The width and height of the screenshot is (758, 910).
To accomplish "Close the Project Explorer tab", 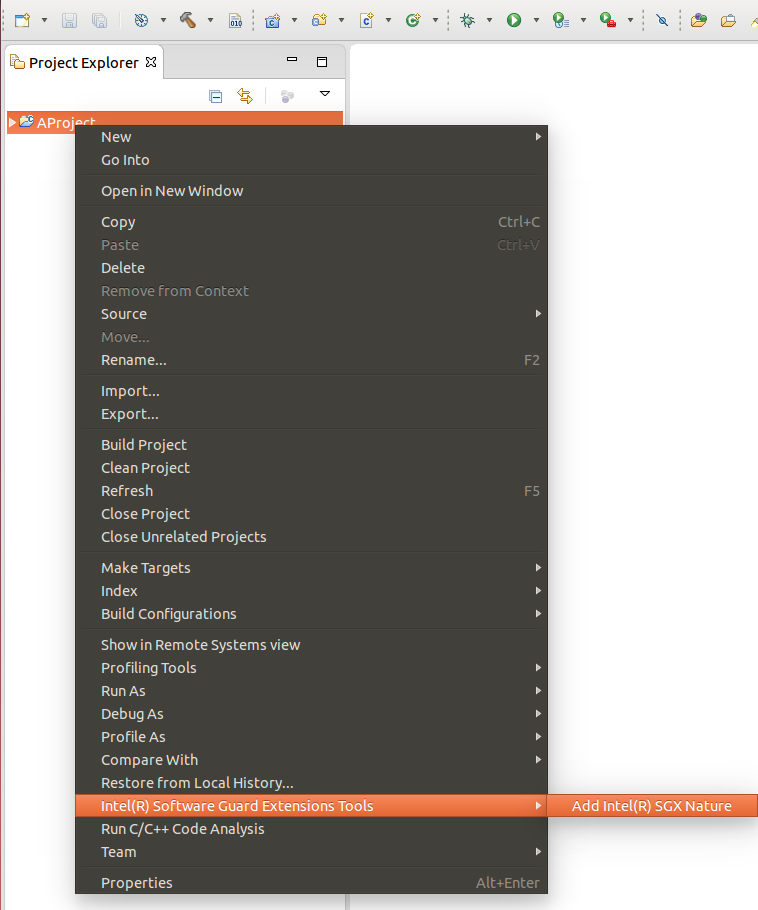I will (151, 62).
